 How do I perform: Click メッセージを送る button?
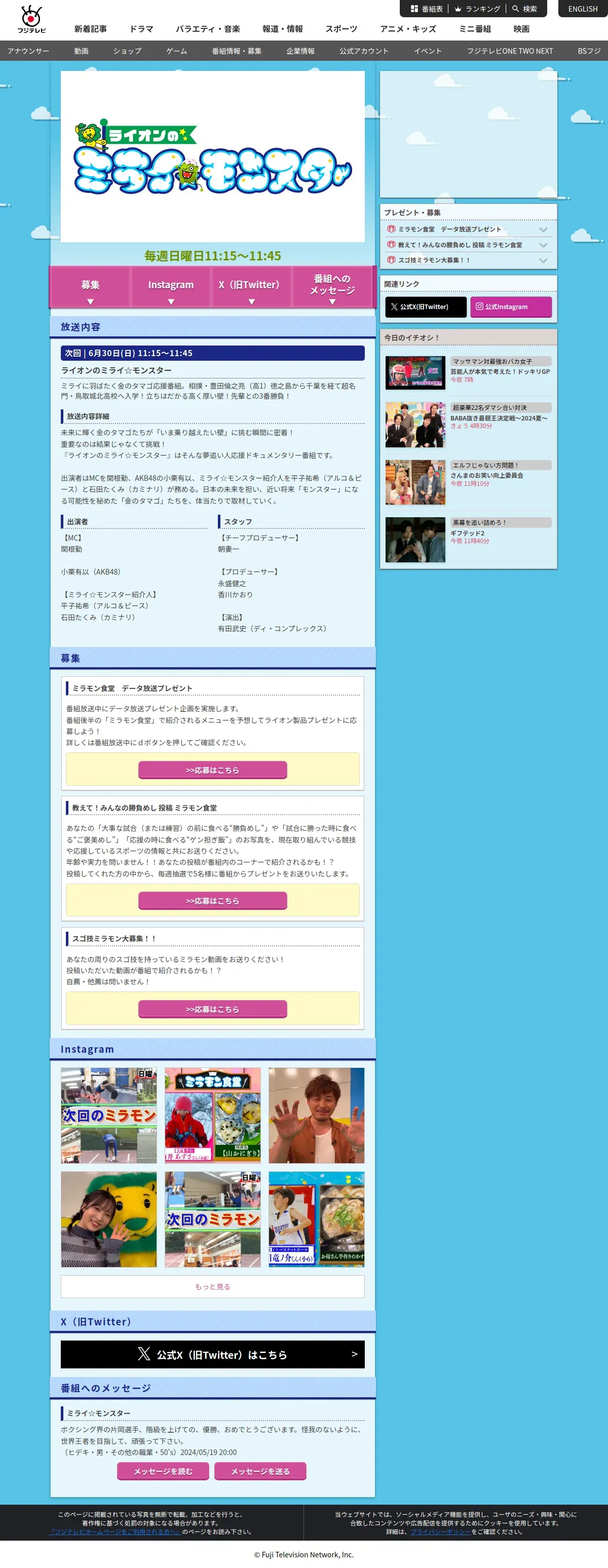[260, 1471]
